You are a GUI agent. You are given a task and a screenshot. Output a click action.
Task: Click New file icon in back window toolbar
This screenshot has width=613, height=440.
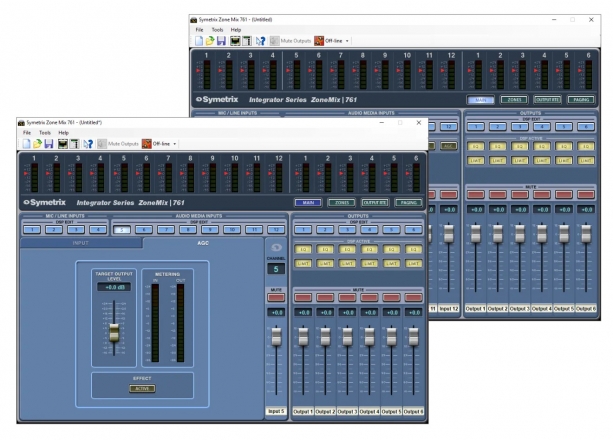[199, 41]
